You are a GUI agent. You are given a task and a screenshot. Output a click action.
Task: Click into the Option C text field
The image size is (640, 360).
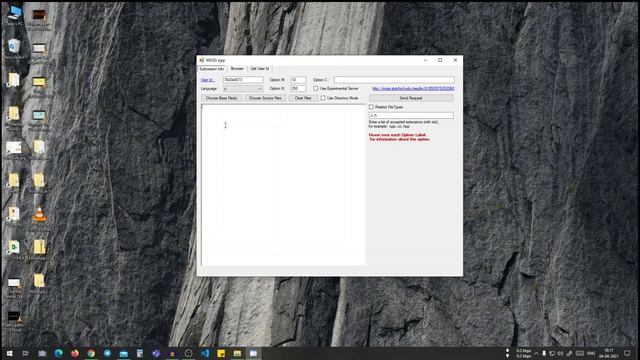(394, 80)
